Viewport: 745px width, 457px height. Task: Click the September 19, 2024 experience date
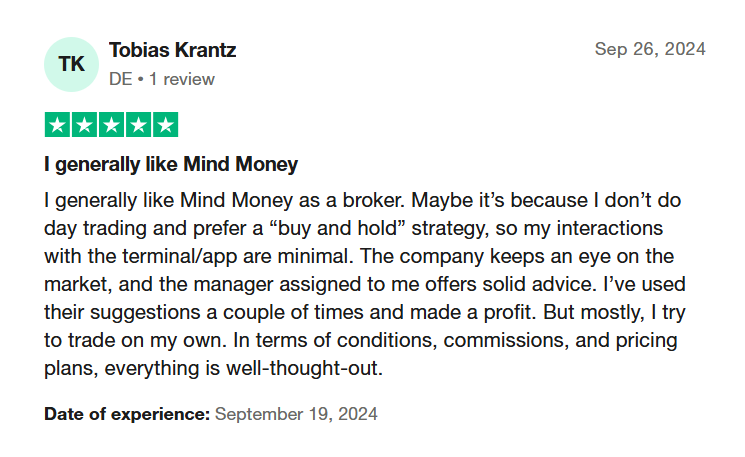point(296,414)
